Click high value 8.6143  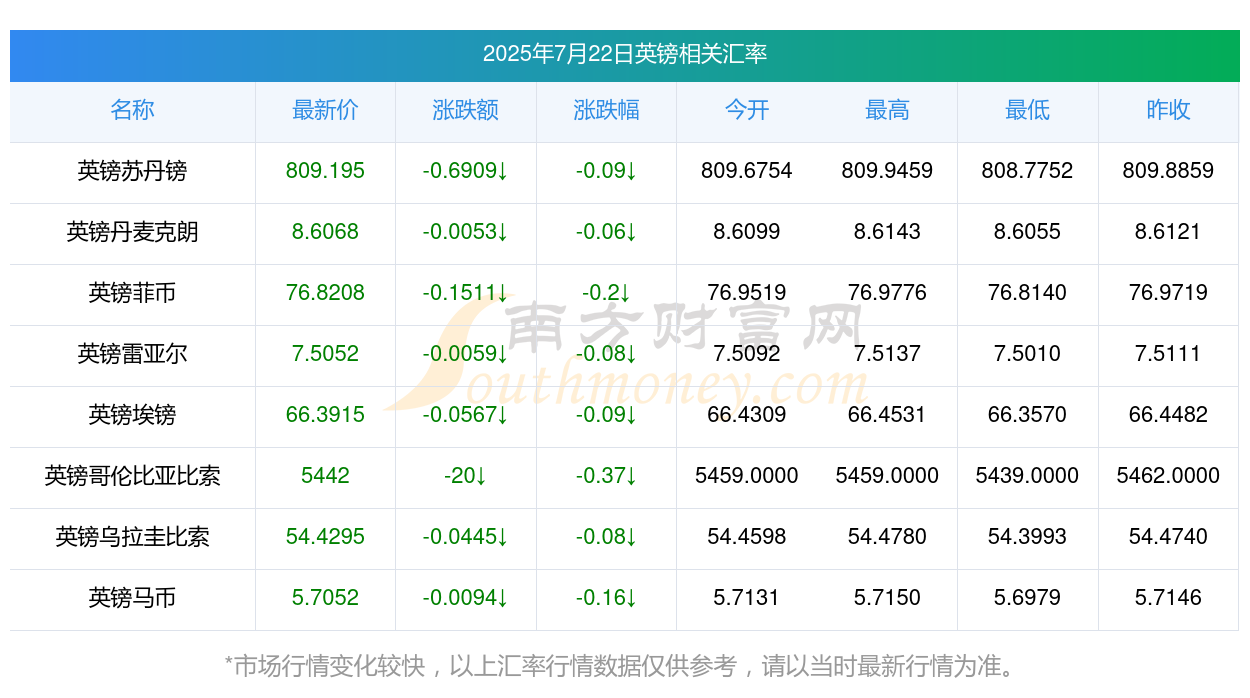(887, 232)
